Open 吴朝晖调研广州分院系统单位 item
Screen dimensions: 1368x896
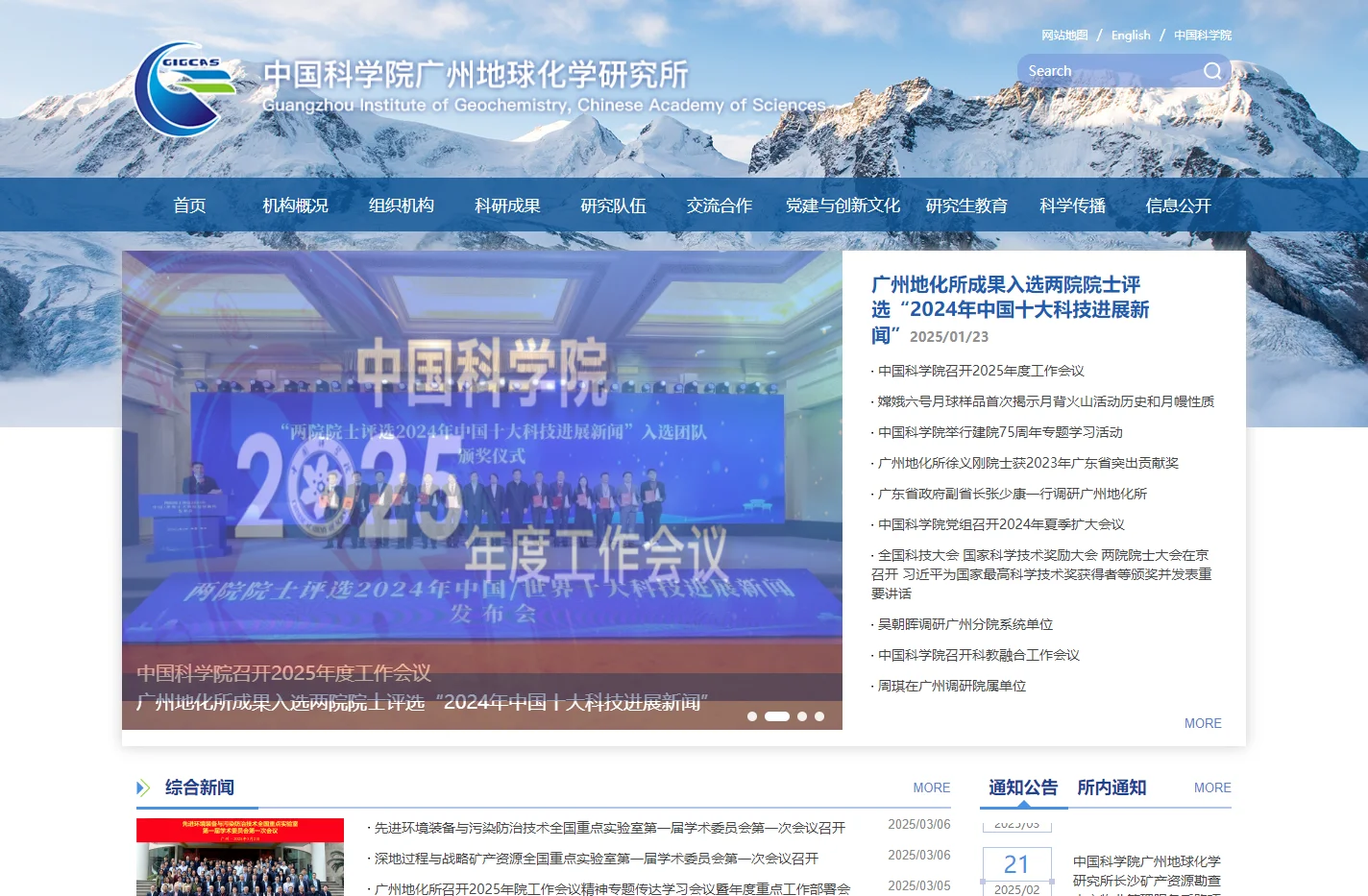[965, 624]
